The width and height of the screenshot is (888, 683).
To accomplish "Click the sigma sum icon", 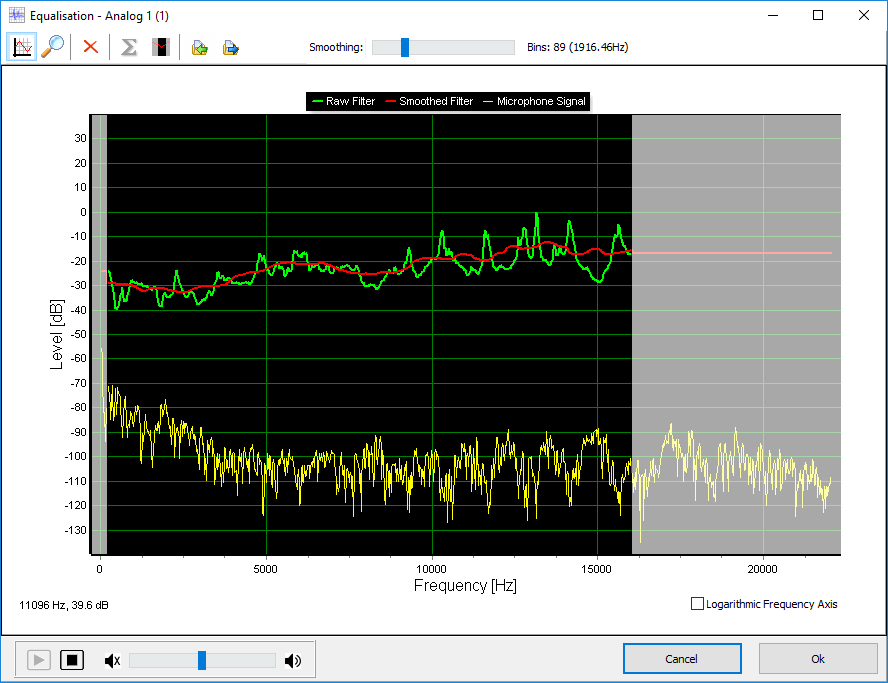I will pyautogui.click(x=129, y=46).
